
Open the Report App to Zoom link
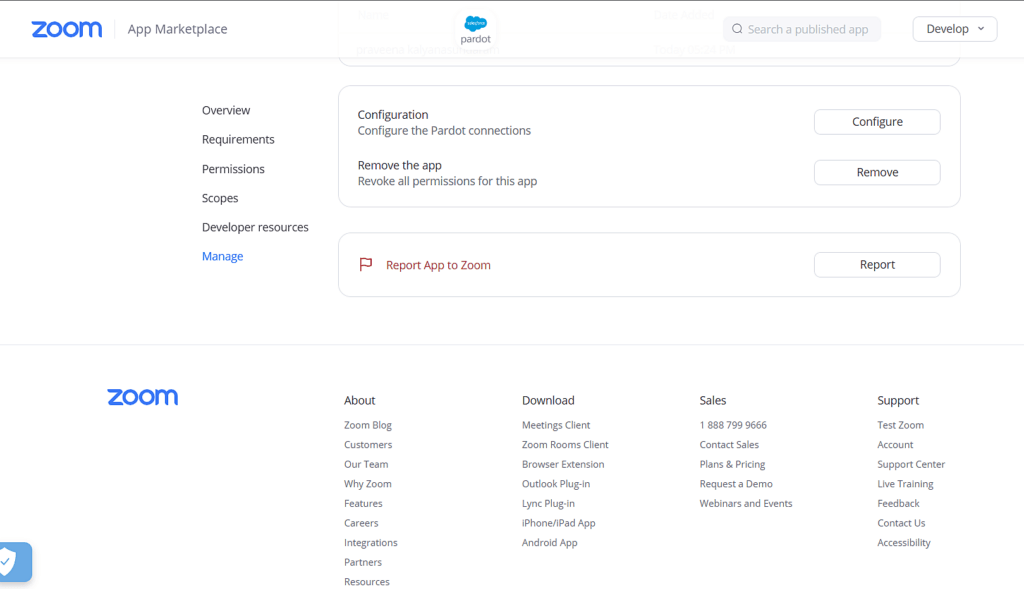click(438, 265)
